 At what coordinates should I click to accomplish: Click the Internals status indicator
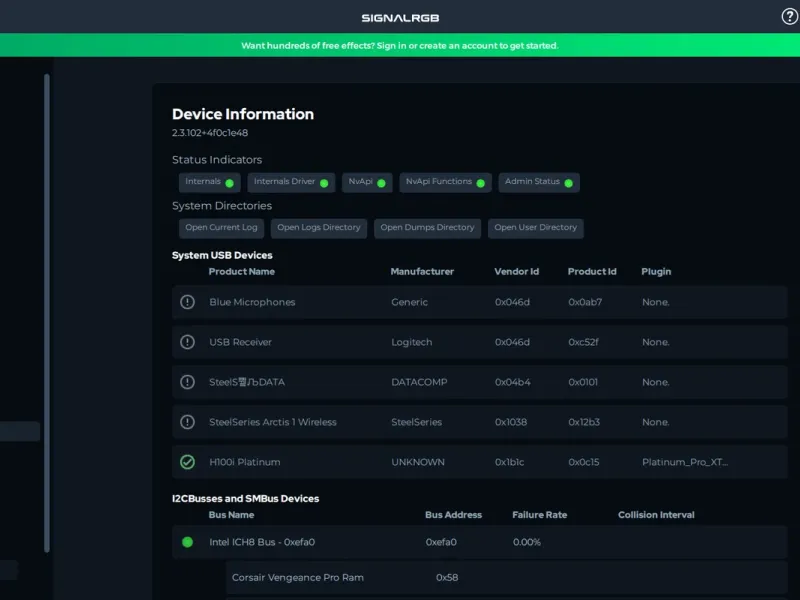pyautogui.click(x=210, y=182)
